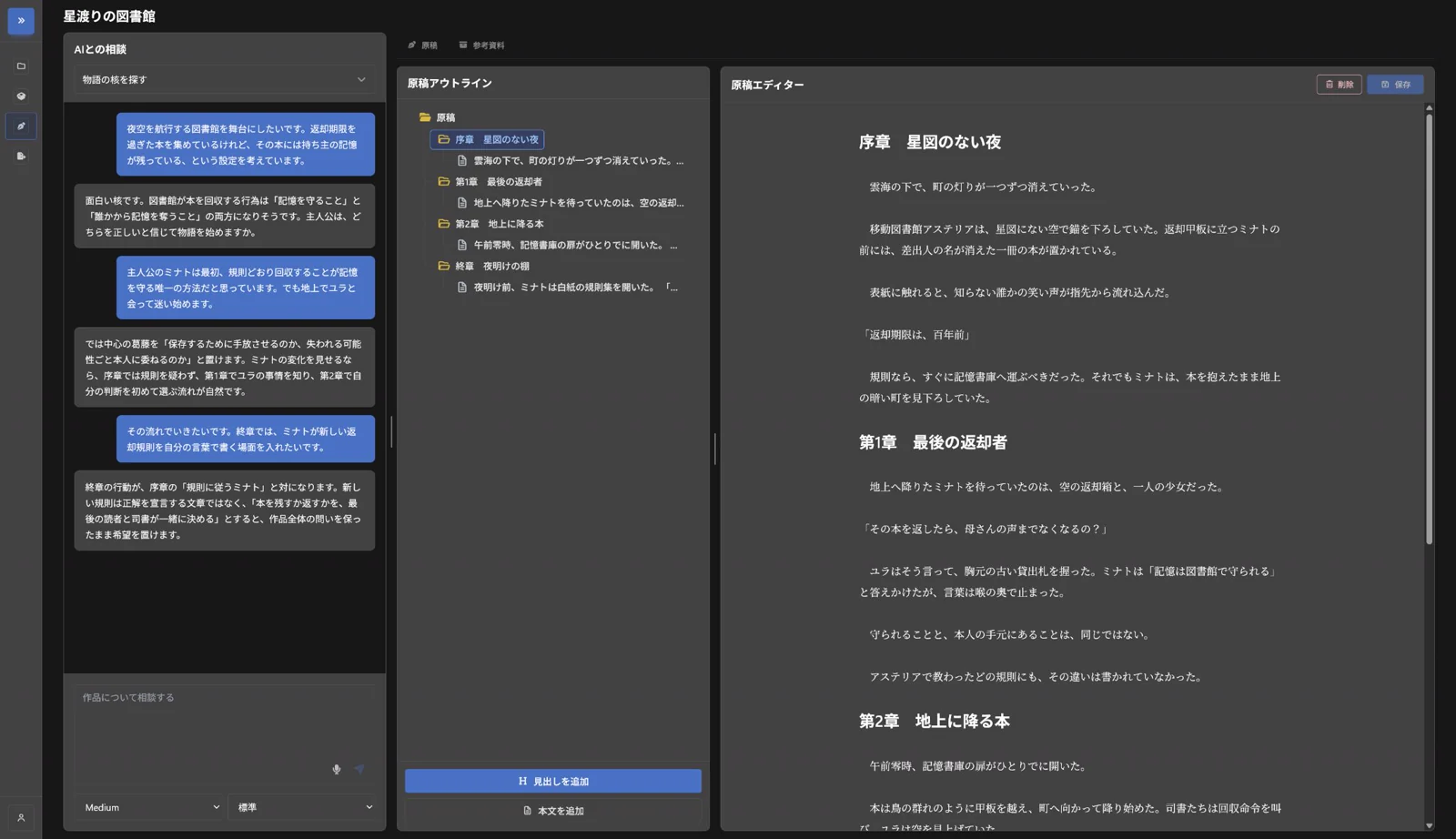1456x839 pixels.
Task: Click the 保存 button
Action: pyautogui.click(x=1395, y=85)
